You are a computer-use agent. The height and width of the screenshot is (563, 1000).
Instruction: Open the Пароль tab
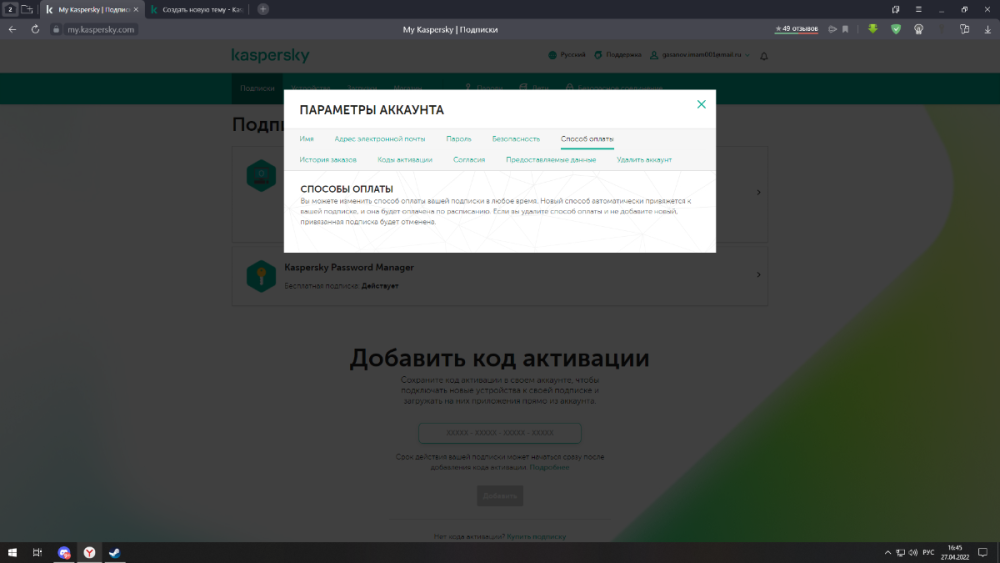(x=459, y=139)
